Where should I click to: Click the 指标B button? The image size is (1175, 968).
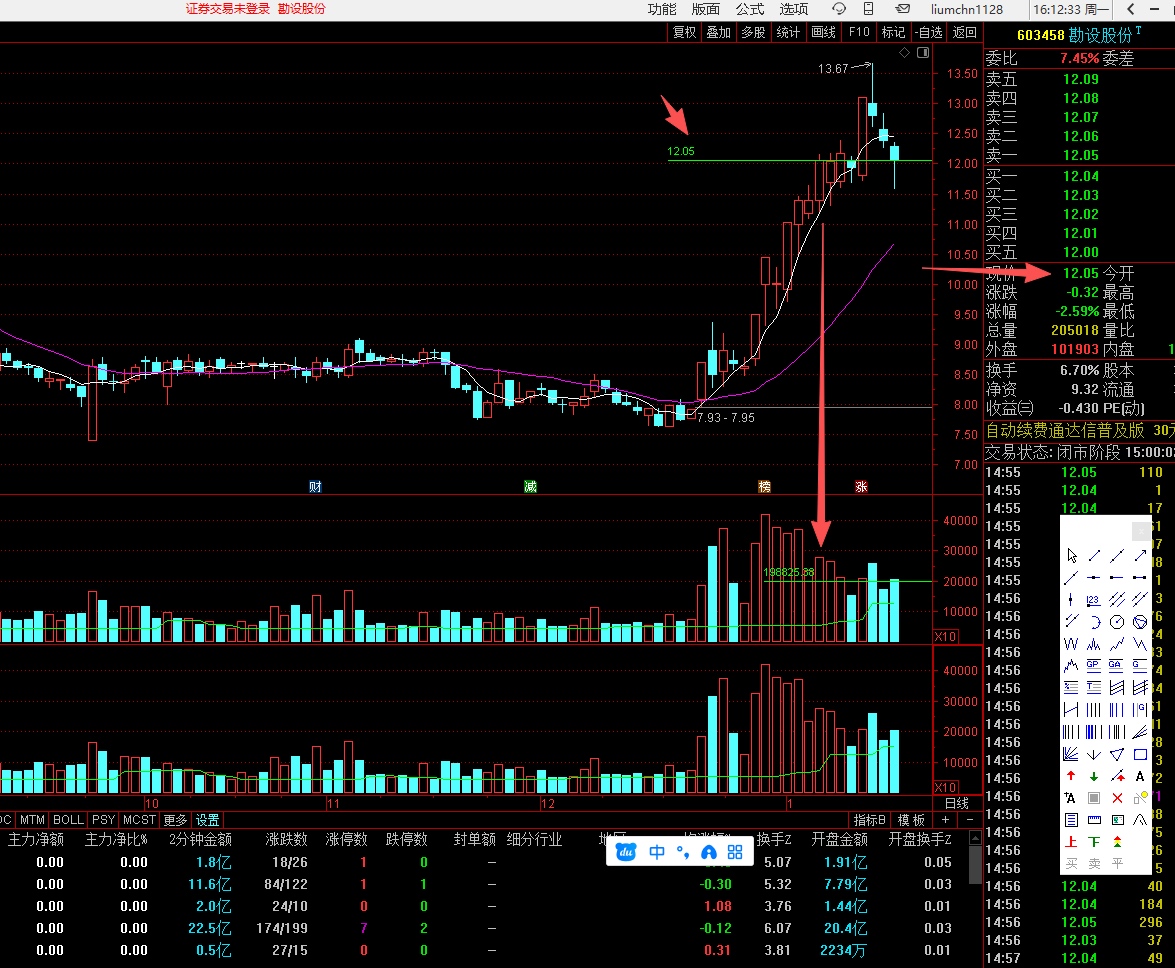coord(870,820)
